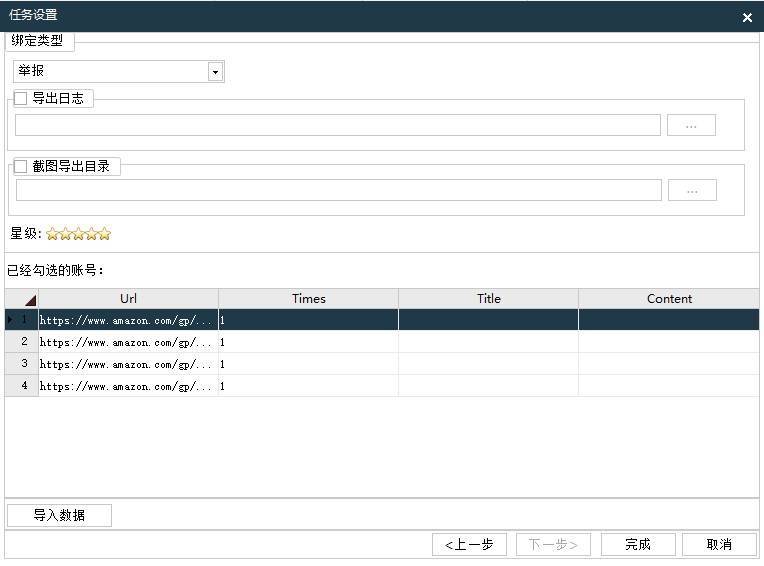Sort the table by the Url column header

point(128,299)
